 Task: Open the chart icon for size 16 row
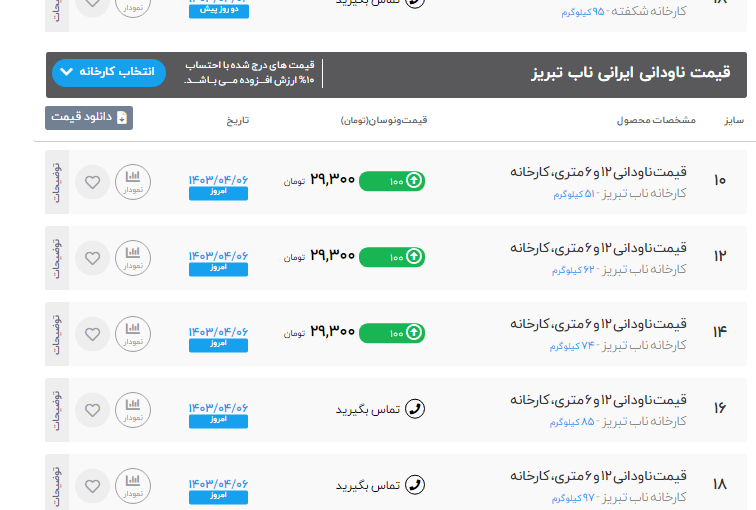[133, 409]
